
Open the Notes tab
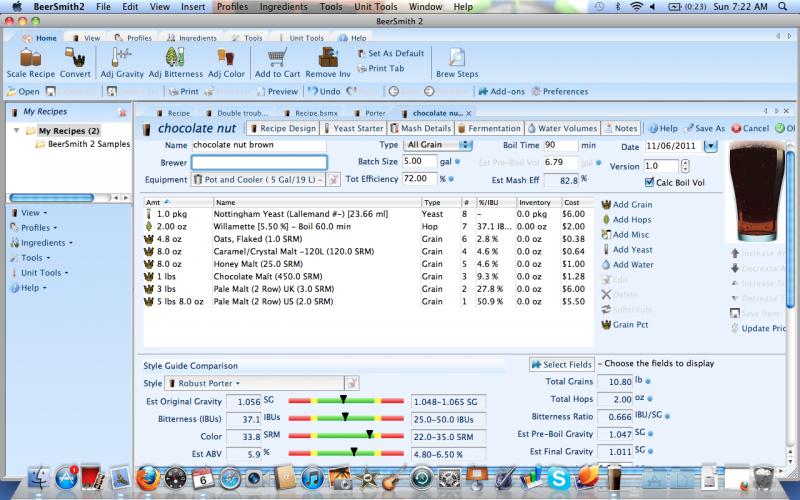pyautogui.click(x=620, y=129)
